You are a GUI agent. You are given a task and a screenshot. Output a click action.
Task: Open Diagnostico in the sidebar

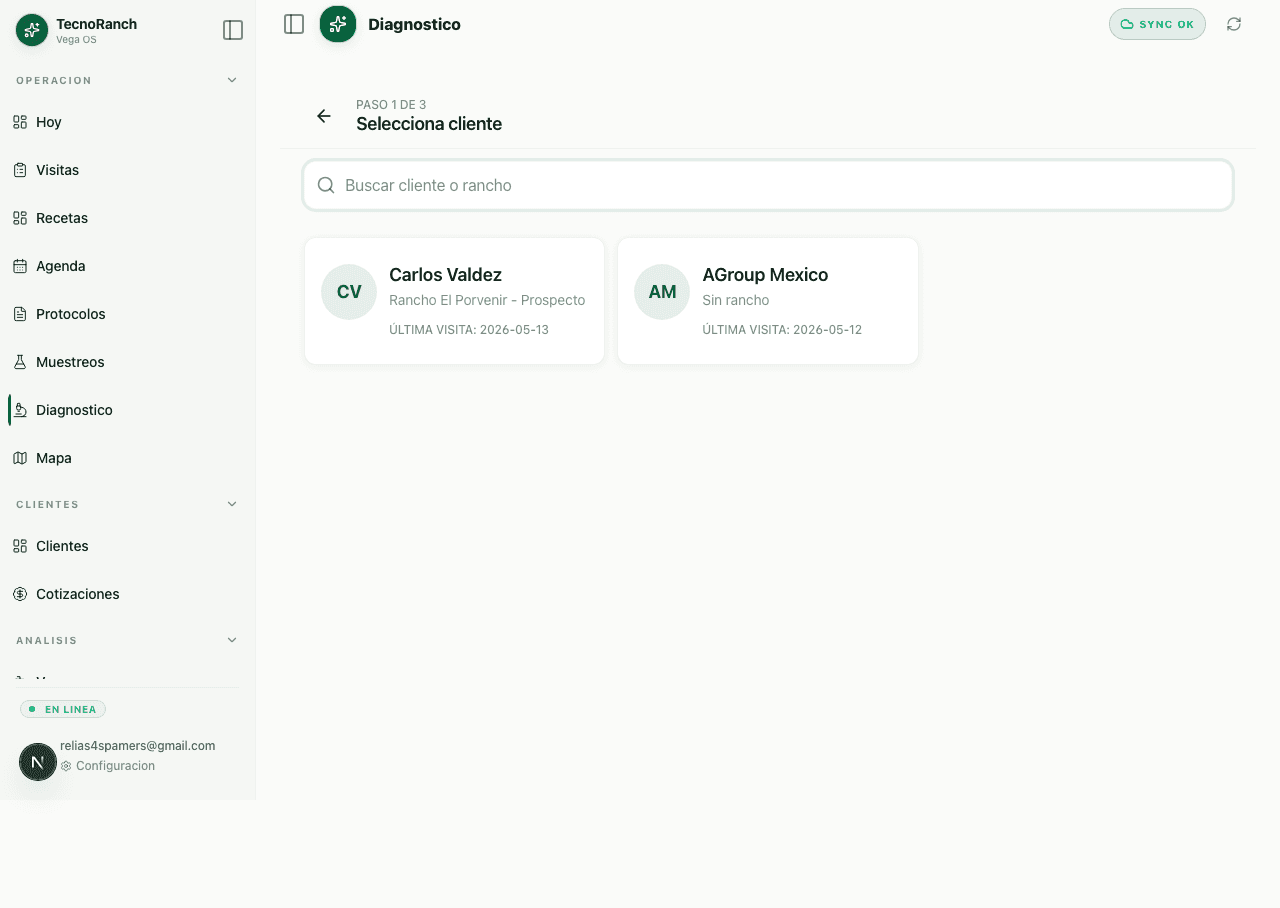tap(124, 410)
